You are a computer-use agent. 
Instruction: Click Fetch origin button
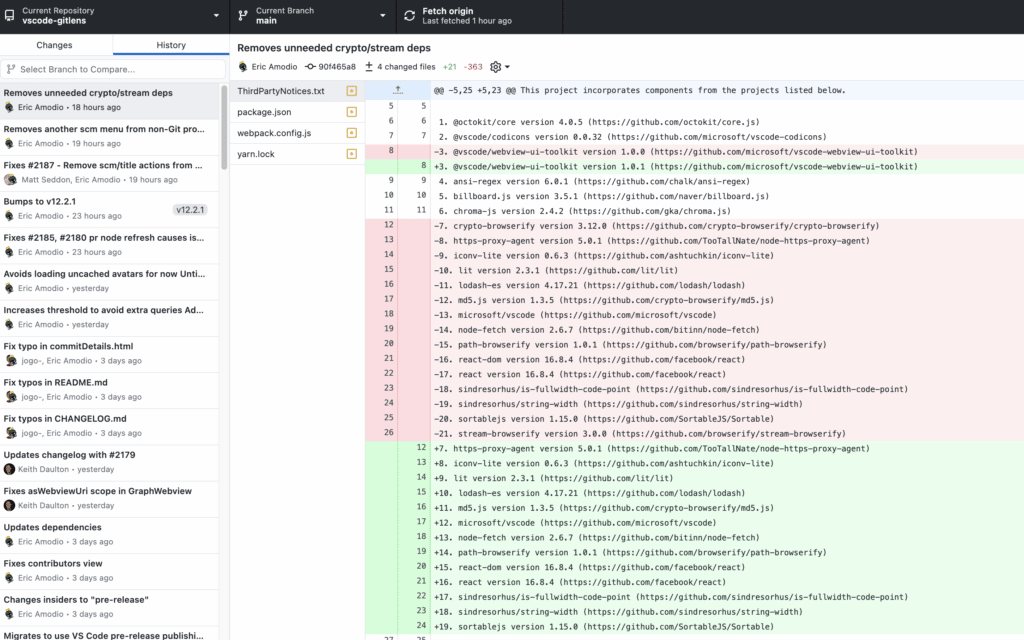(x=479, y=16)
